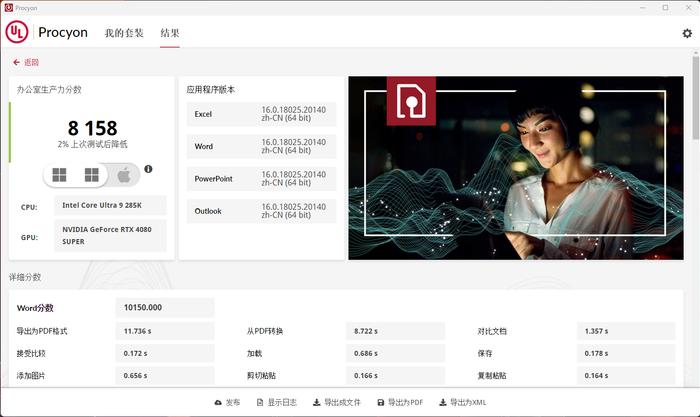Click the export PDF save icon
This screenshot has width=700, height=417.
(x=381, y=402)
